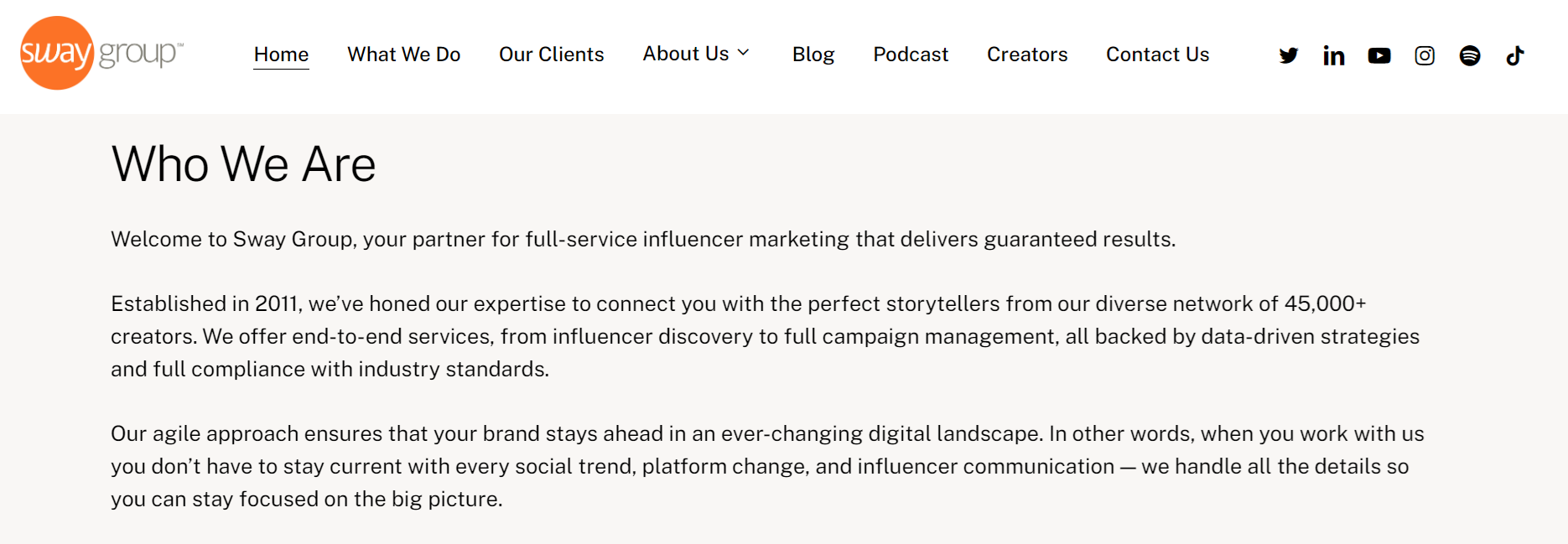Open Spotify via its icon
This screenshot has height=544, width=1568.
(x=1470, y=54)
